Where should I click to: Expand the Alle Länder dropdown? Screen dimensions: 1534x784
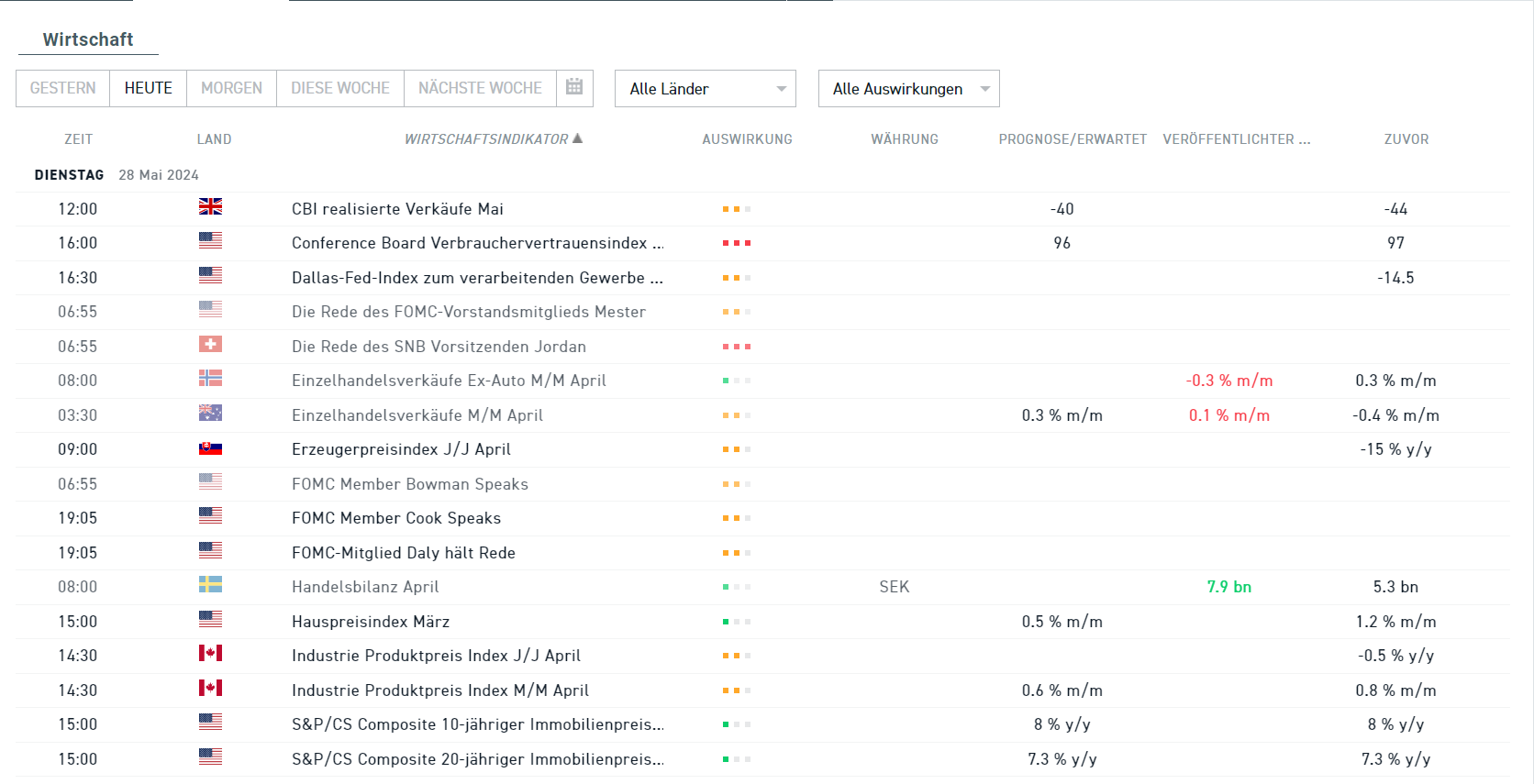[705, 89]
